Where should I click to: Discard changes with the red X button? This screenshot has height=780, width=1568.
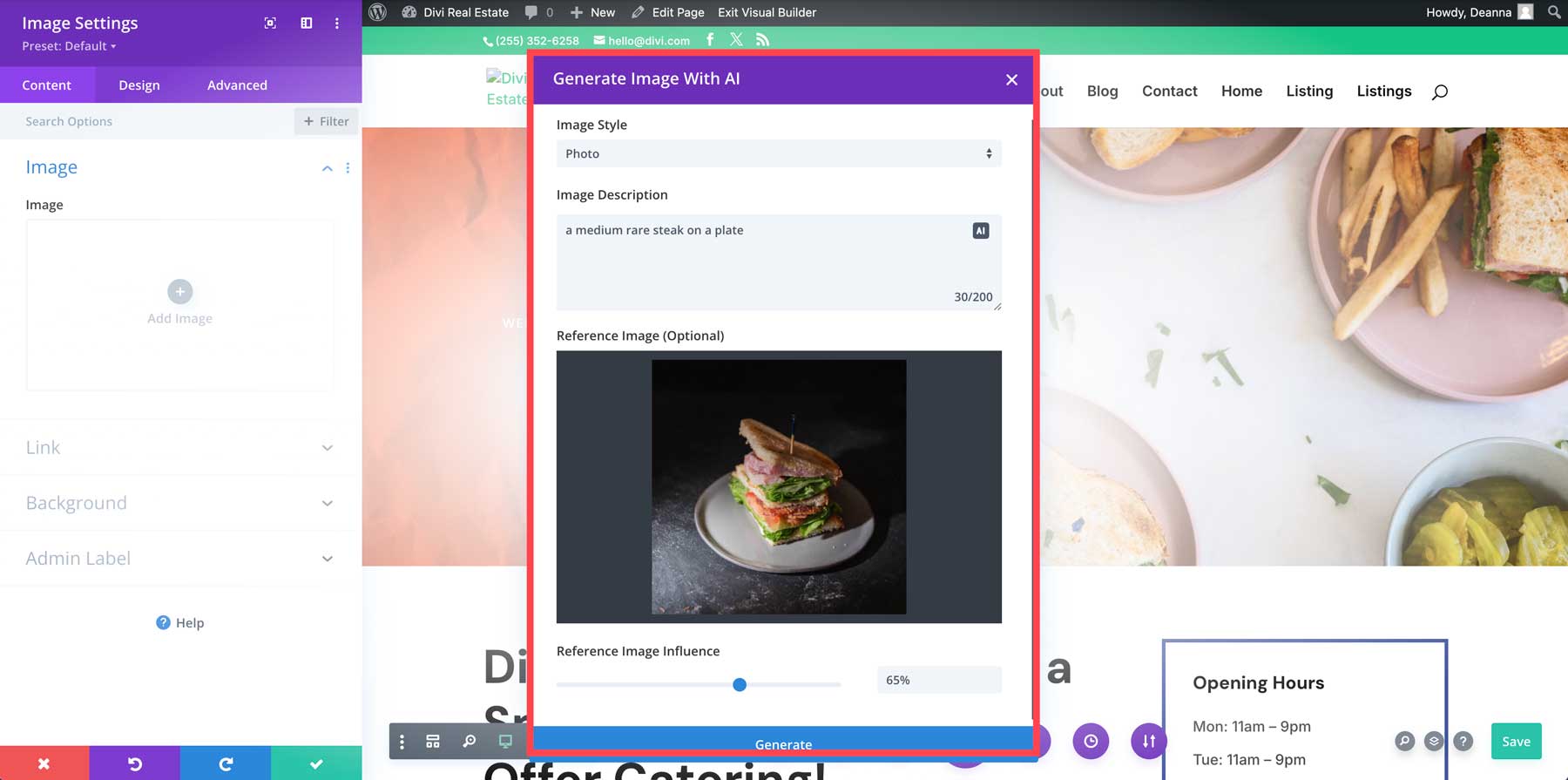pyautogui.click(x=44, y=763)
